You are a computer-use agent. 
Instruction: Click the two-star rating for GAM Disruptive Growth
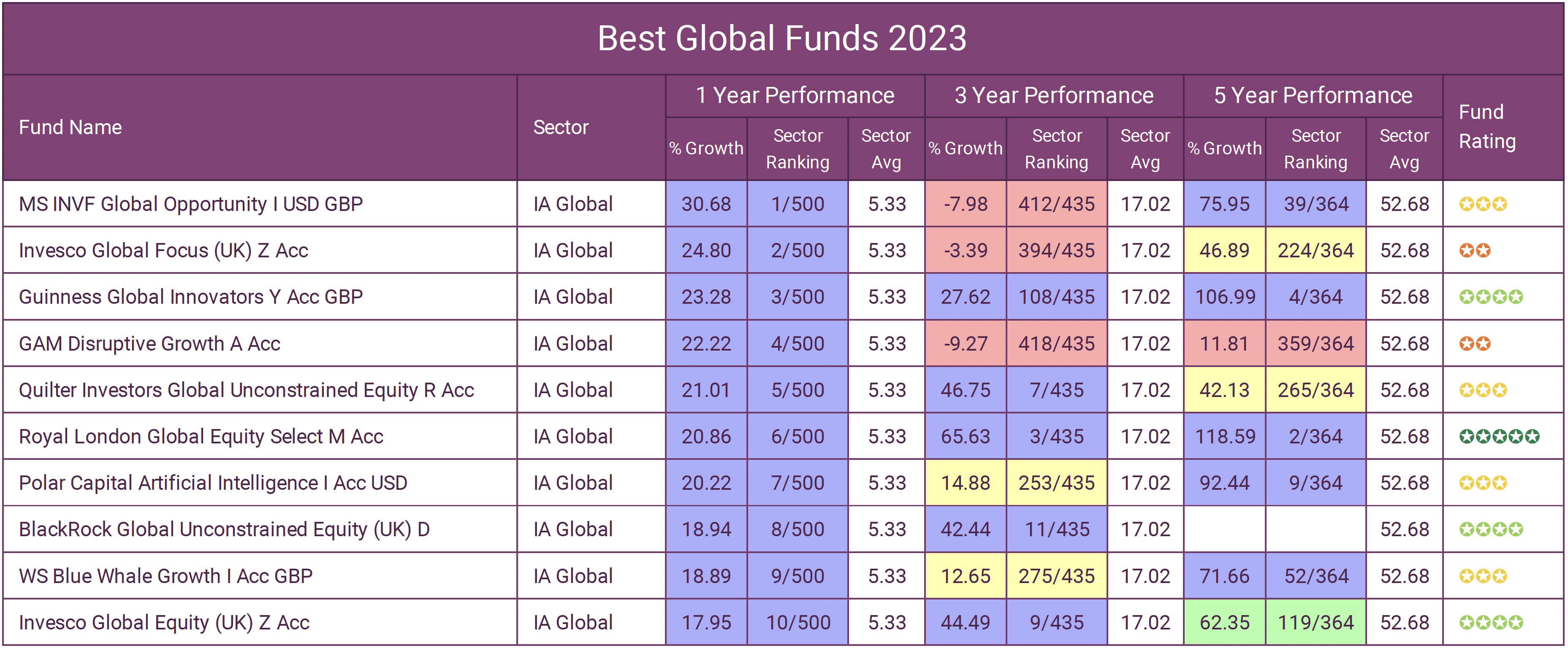(1474, 344)
